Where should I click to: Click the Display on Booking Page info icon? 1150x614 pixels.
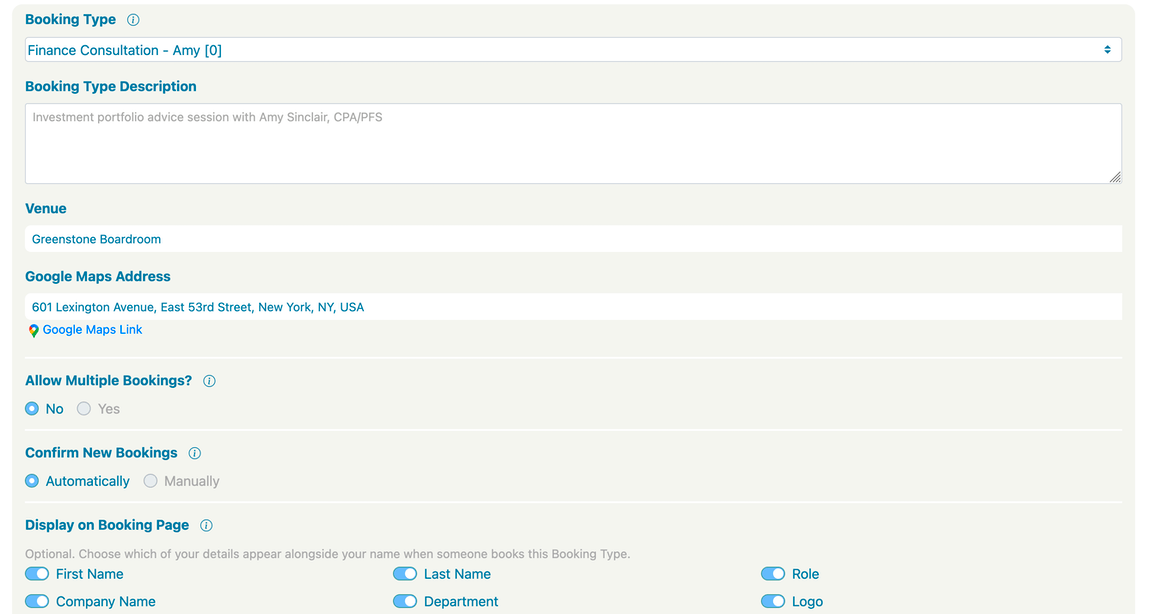(x=206, y=525)
